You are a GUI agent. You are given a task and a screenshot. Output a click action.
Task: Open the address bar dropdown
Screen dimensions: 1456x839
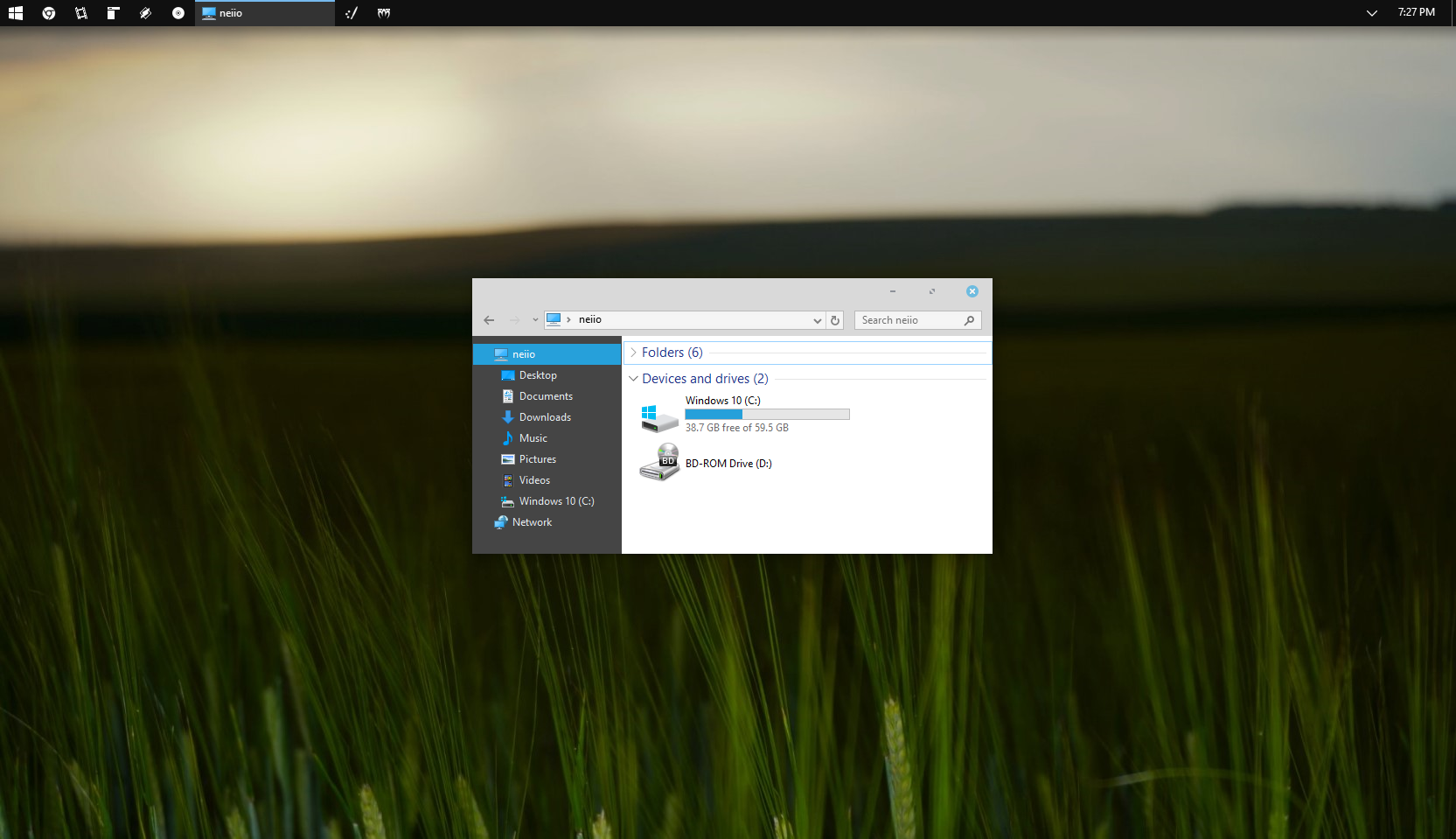817,320
